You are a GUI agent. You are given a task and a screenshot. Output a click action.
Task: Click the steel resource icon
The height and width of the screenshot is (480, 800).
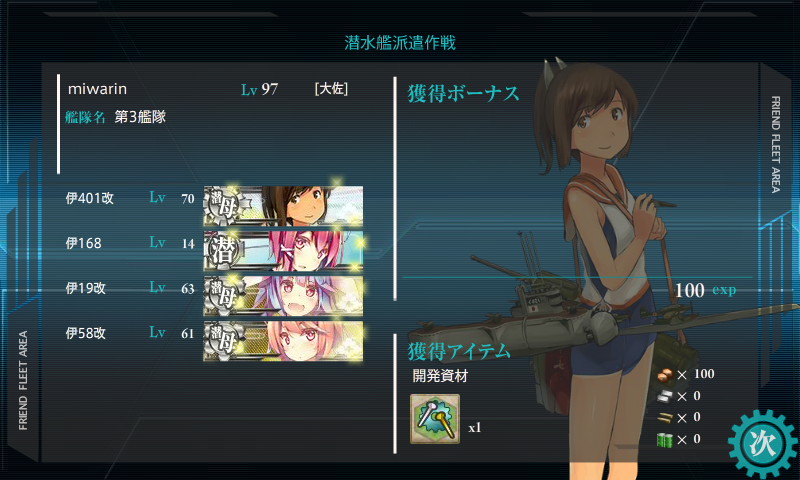664,396
